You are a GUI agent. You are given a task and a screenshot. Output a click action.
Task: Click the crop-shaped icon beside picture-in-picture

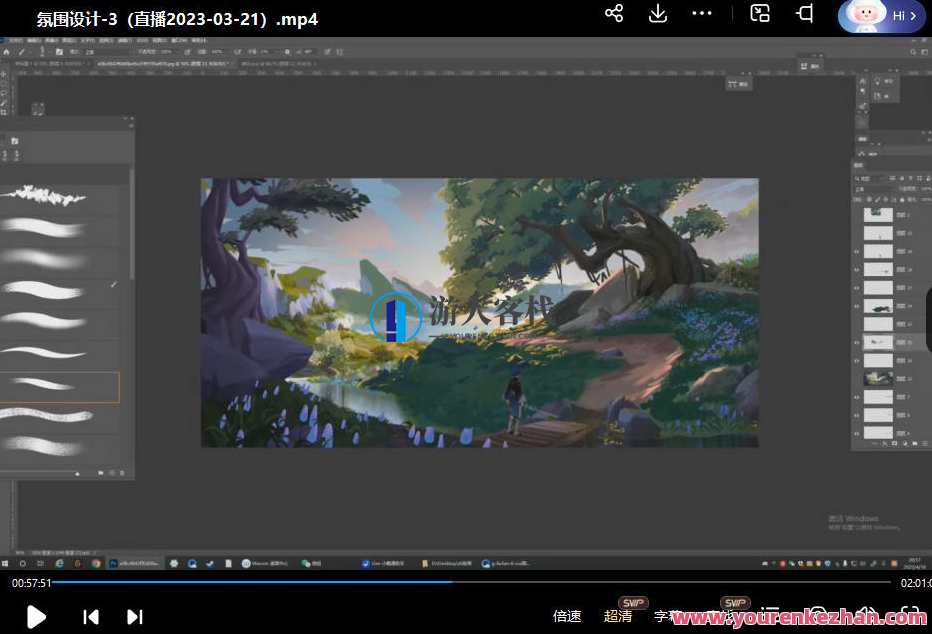pos(804,14)
